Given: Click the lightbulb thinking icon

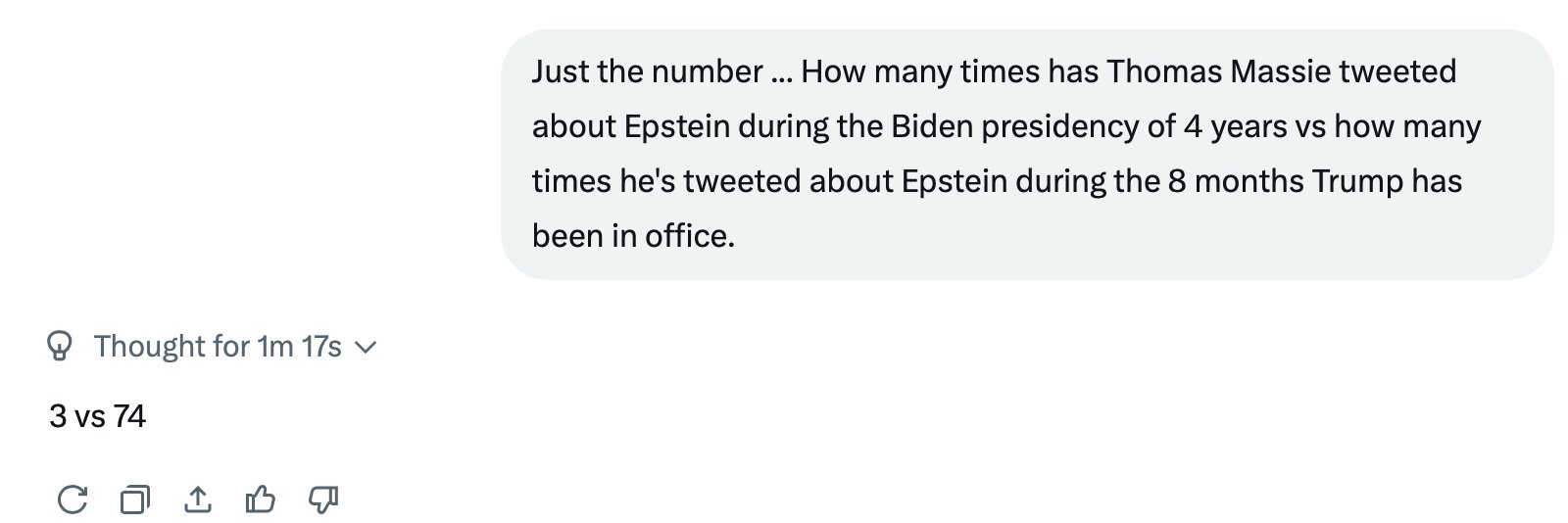Looking at the screenshot, I should pos(61,346).
